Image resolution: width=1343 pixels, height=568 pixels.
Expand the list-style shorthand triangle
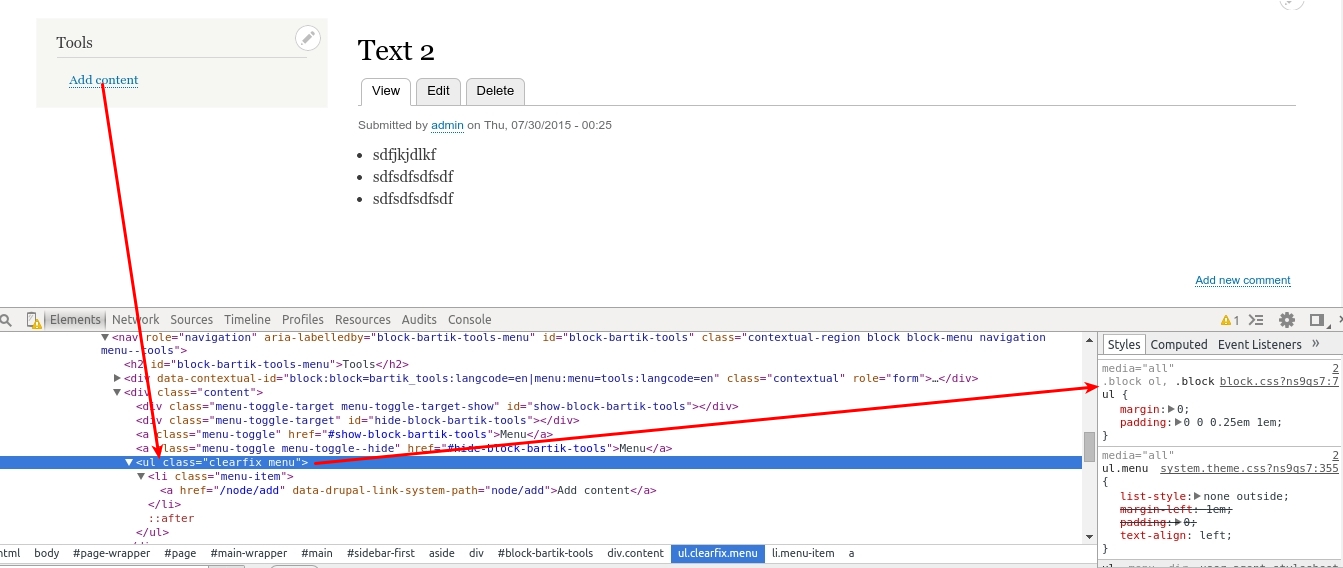(1198, 496)
